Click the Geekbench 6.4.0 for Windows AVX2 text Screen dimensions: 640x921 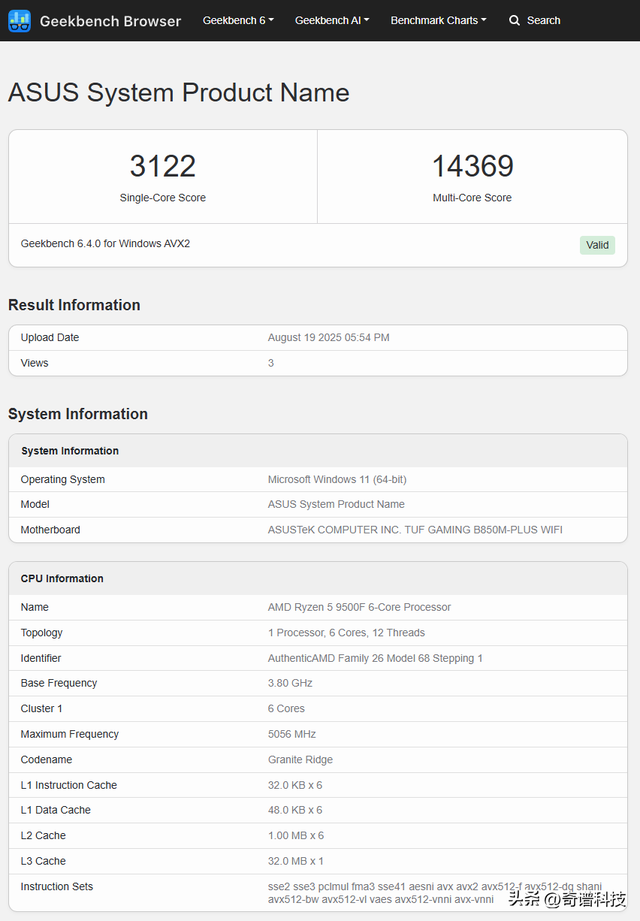point(105,243)
